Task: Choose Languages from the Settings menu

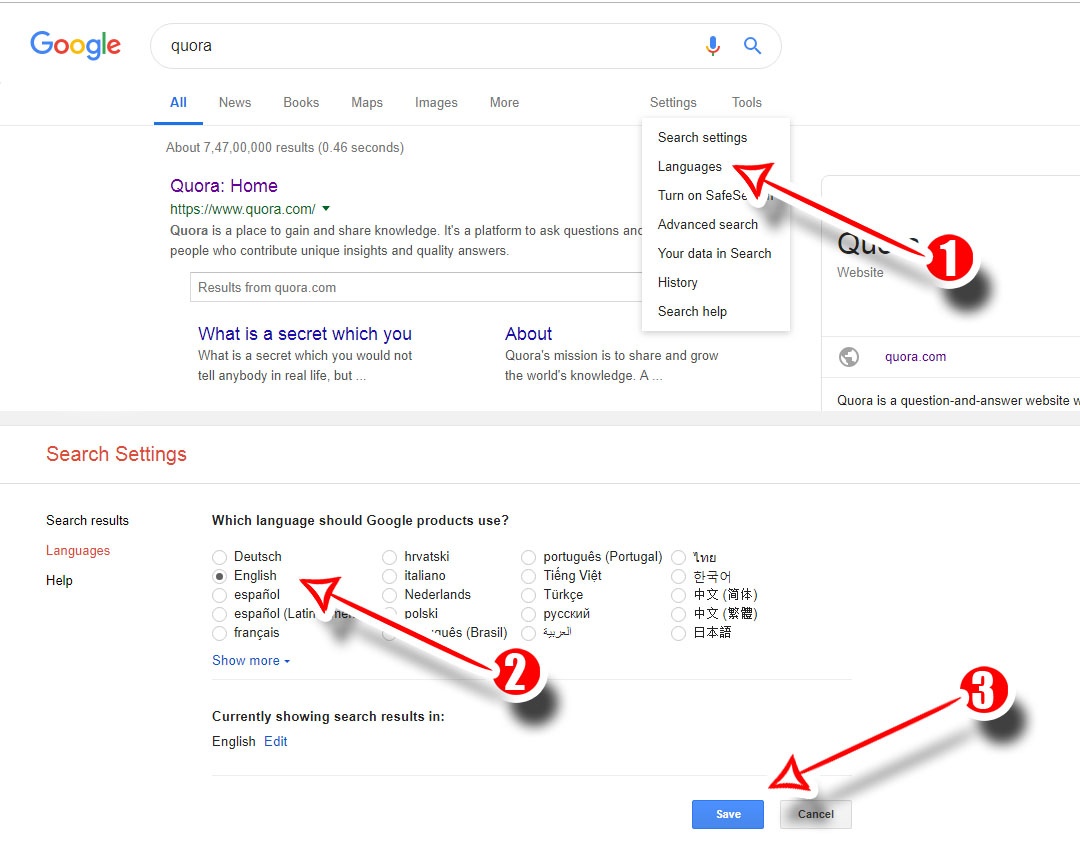Action: tap(689, 167)
